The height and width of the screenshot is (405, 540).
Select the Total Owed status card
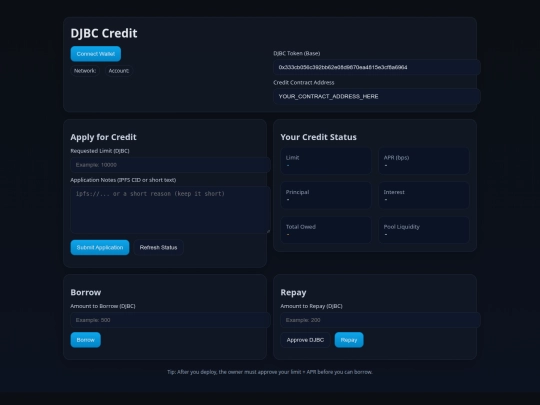tap(326, 230)
